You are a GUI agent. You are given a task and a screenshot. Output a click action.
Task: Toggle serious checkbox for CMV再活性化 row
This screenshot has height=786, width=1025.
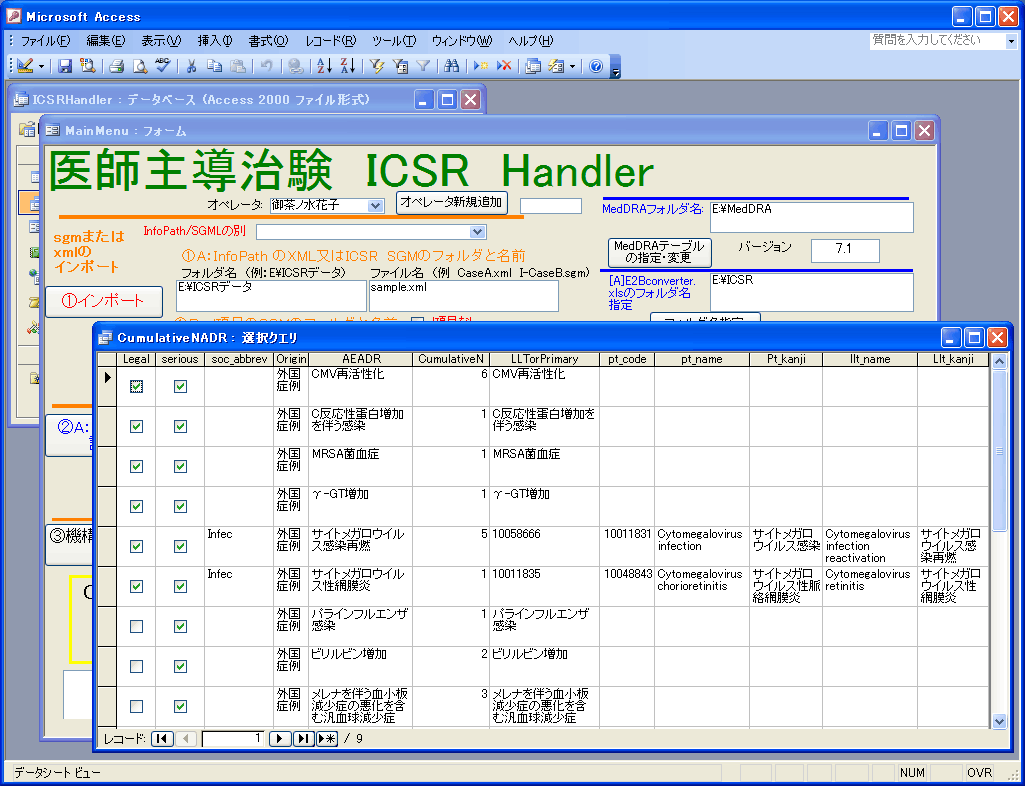180,386
